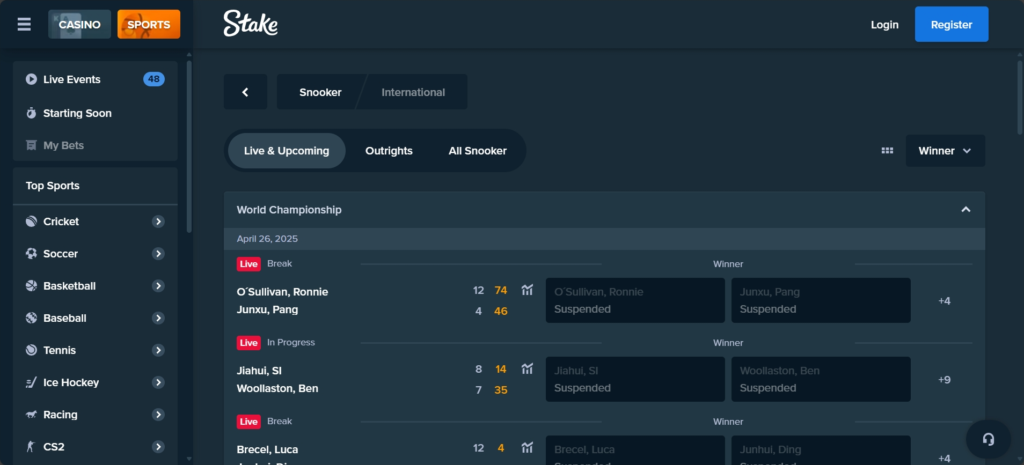The width and height of the screenshot is (1024, 465).
Task: Open the Woollaston, Ben match name
Action: 278,389
